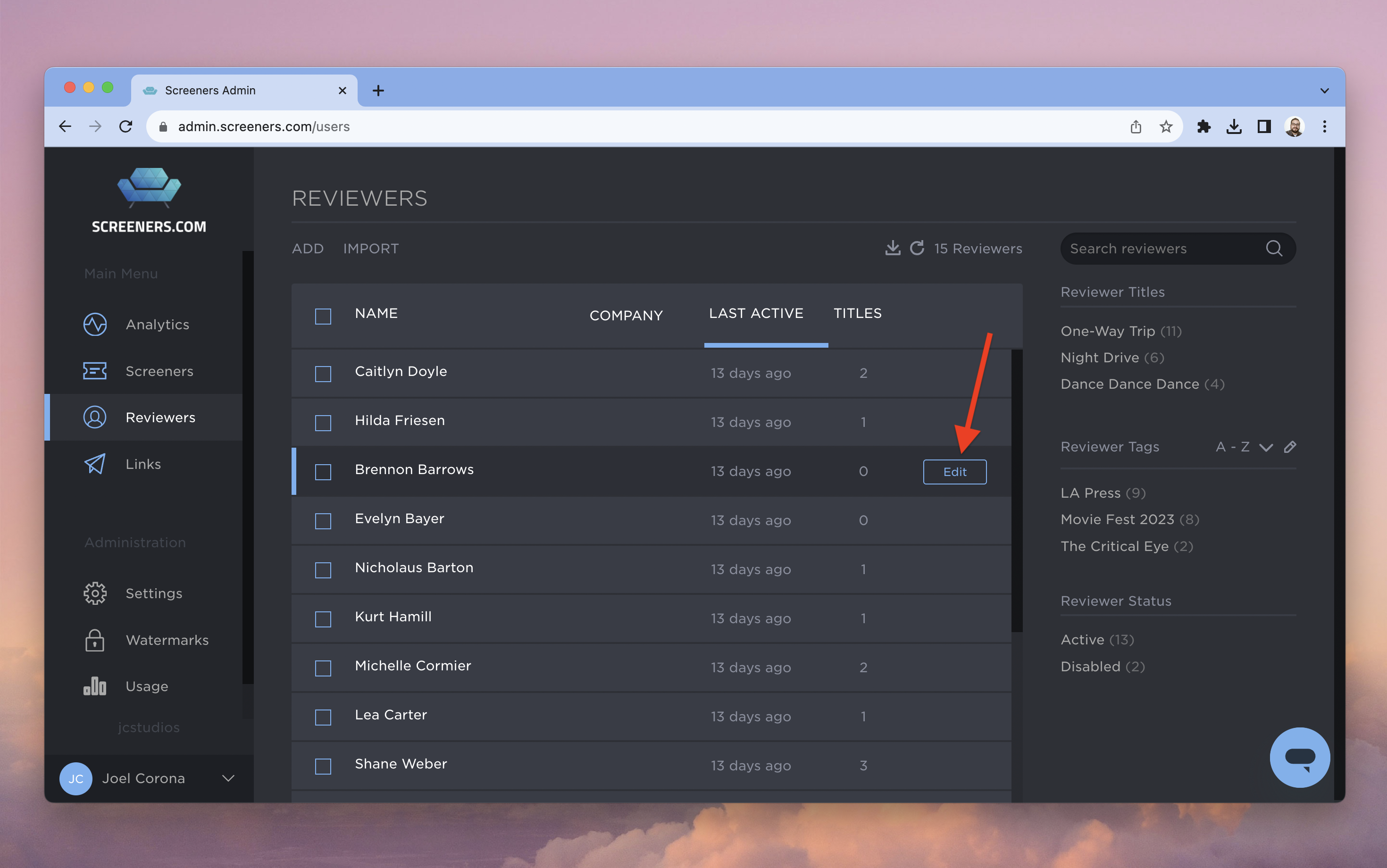Click the Reviewers person icon in sidebar
Screen dimensions: 1387x868
[x=95, y=417]
